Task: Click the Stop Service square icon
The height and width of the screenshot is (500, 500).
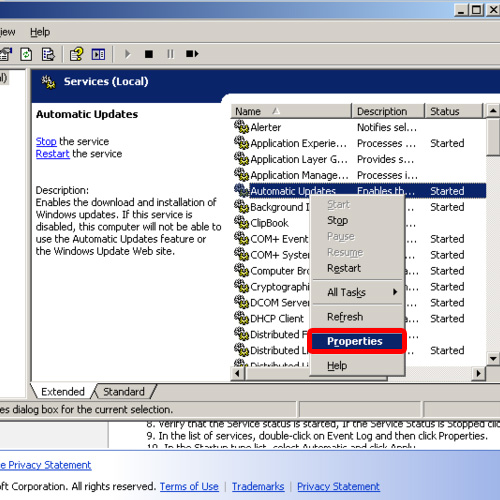Action: (x=149, y=54)
